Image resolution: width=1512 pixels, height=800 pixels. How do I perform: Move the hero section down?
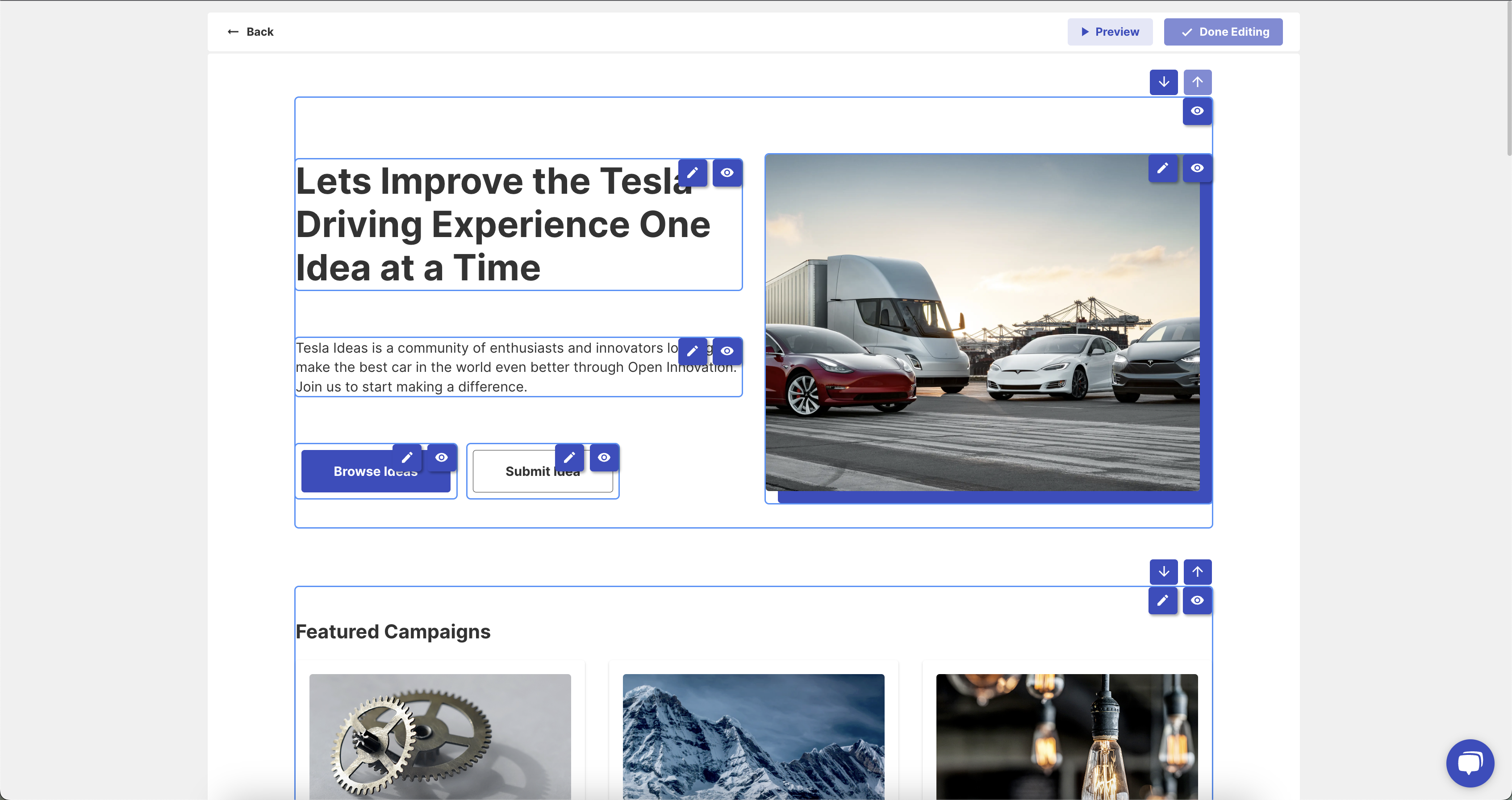coord(1164,82)
